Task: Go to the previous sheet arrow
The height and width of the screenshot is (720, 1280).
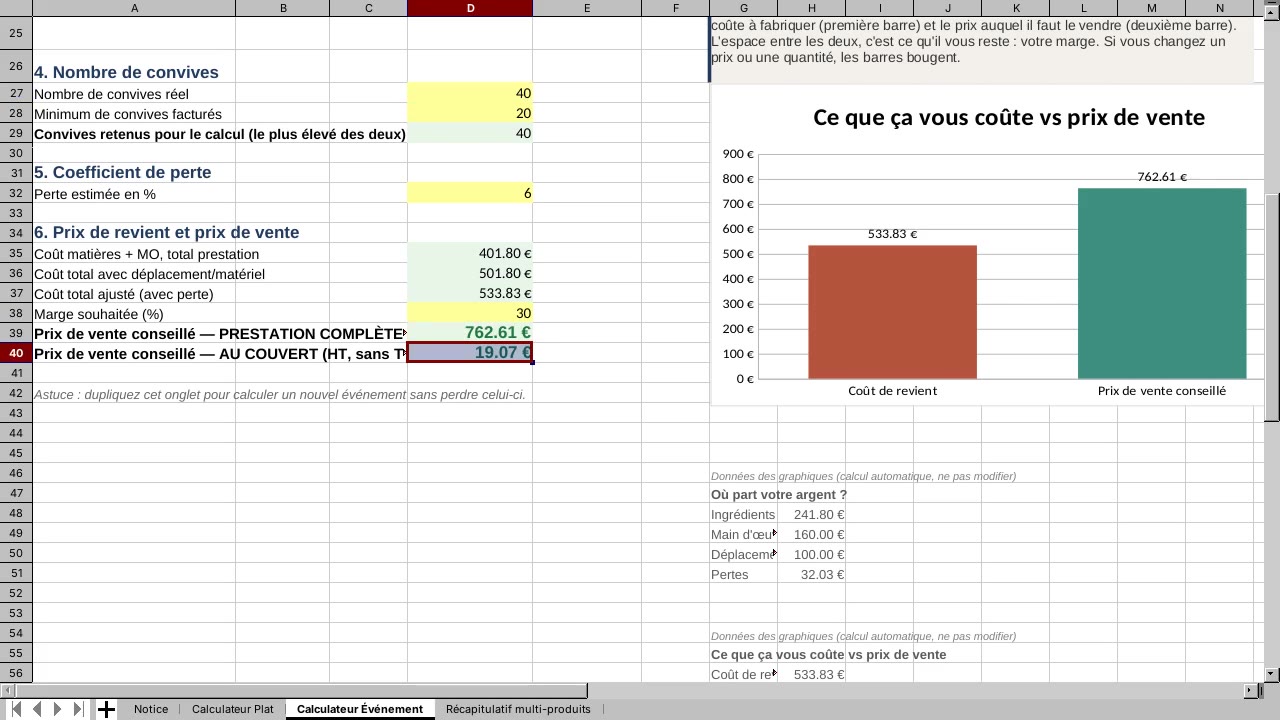Action: 37,709
